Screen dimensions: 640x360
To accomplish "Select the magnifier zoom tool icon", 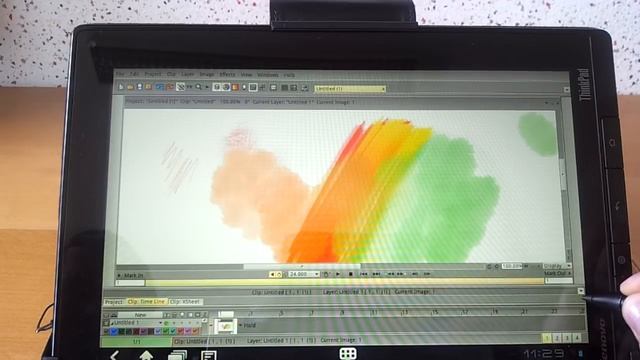I will 198,87.
